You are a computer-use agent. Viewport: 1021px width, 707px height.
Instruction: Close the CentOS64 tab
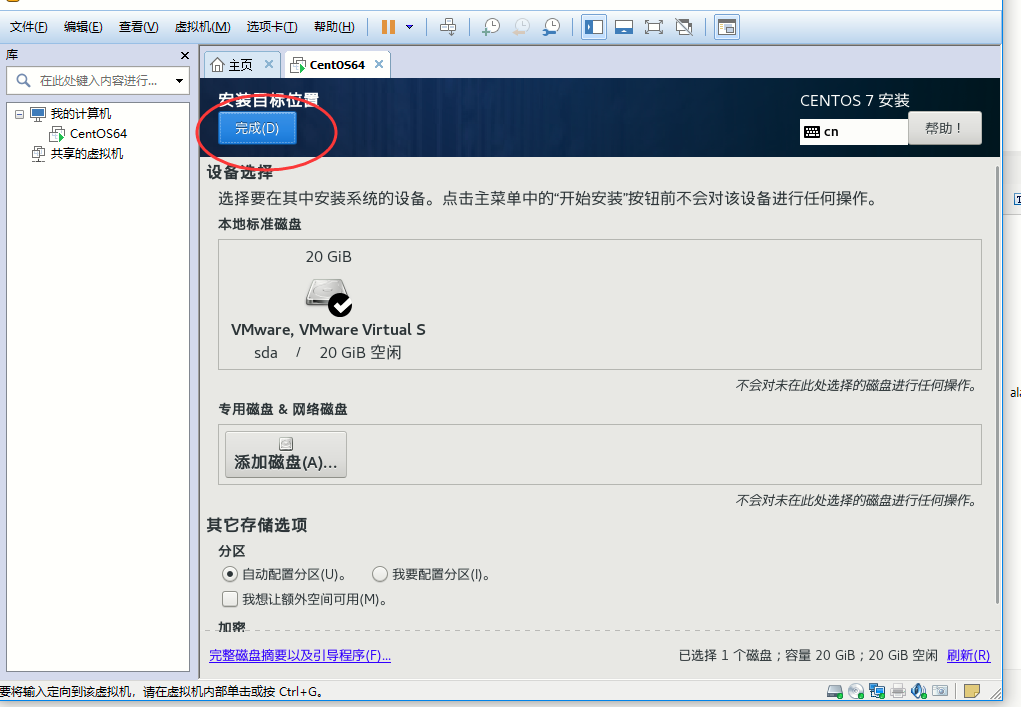click(379, 64)
